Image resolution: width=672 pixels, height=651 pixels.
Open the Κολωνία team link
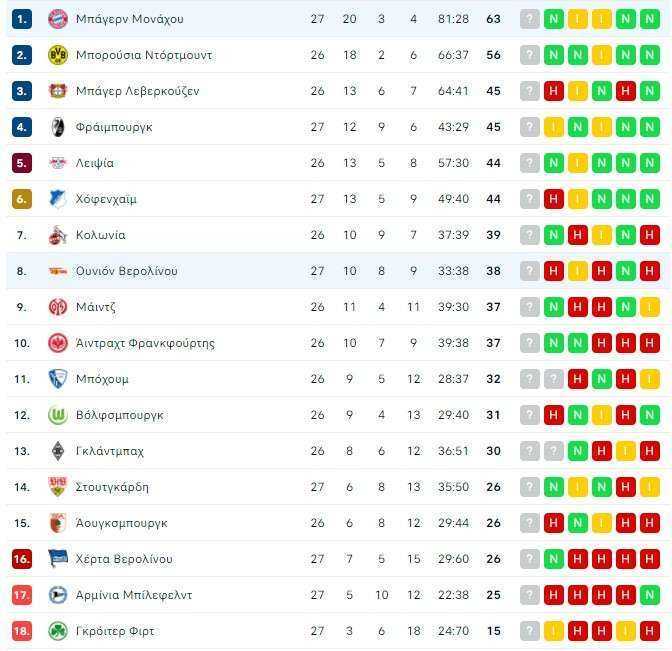(x=101, y=235)
